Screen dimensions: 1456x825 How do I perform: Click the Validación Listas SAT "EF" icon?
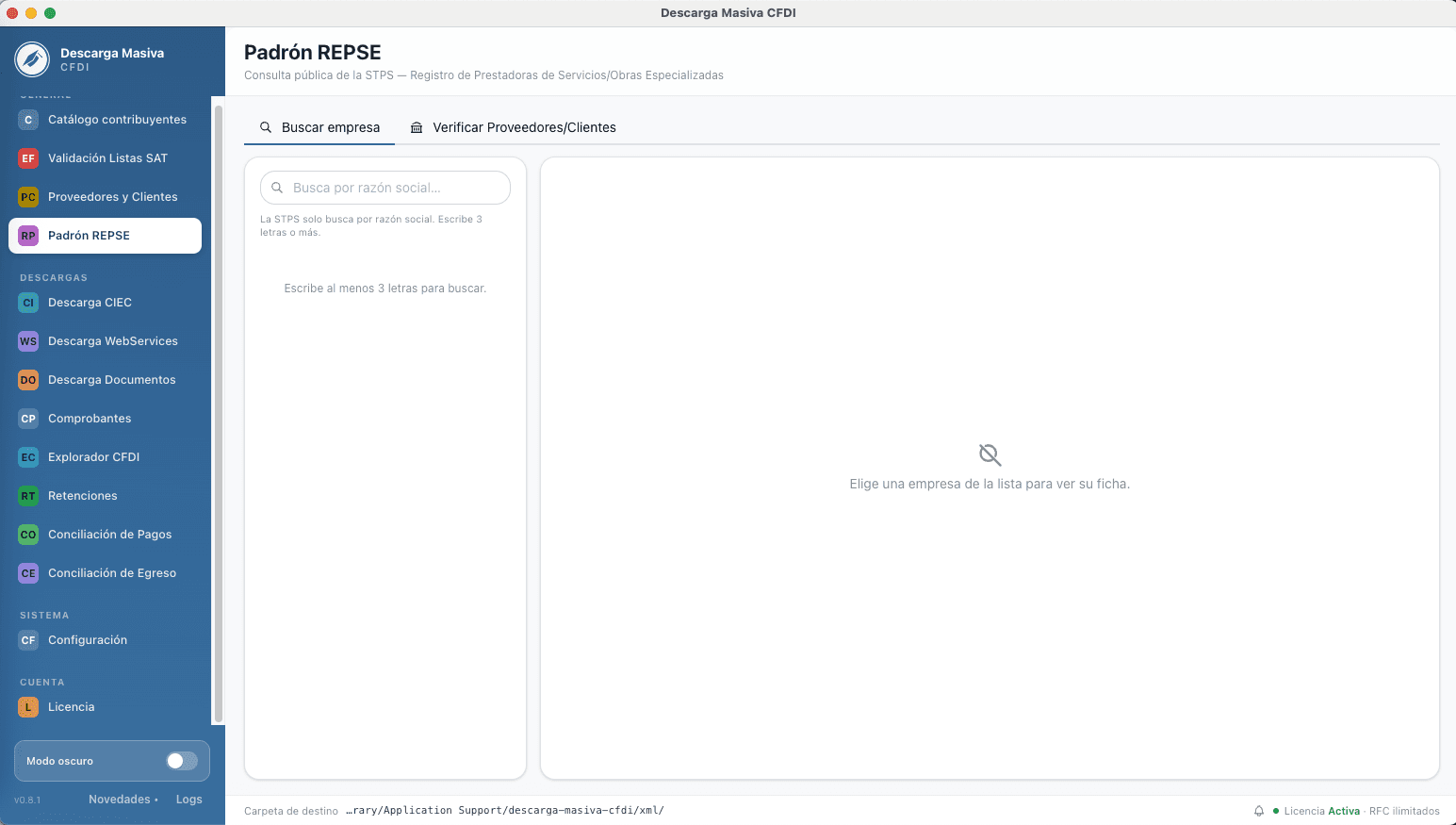tap(28, 158)
